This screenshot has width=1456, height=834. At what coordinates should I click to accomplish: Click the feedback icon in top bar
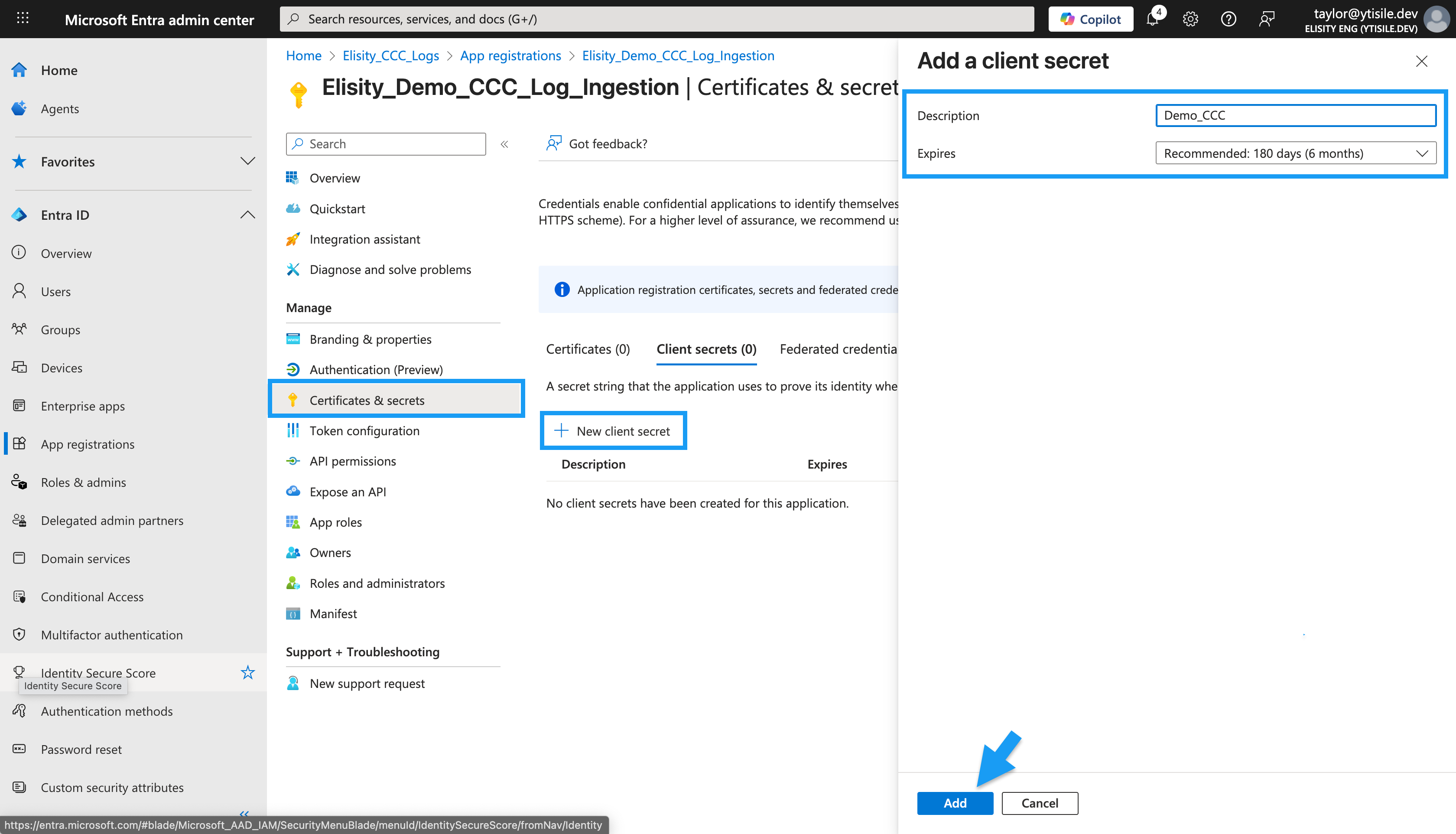[x=1267, y=19]
